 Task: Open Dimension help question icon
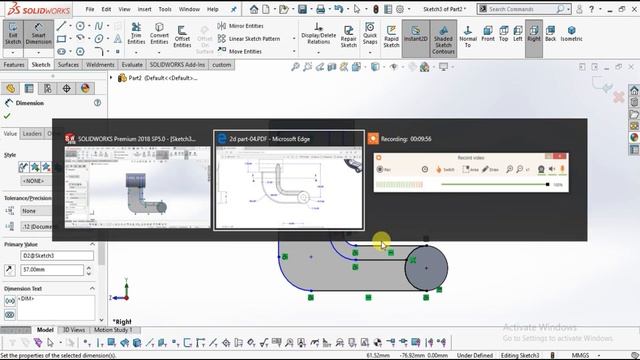(x=97, y=103)
